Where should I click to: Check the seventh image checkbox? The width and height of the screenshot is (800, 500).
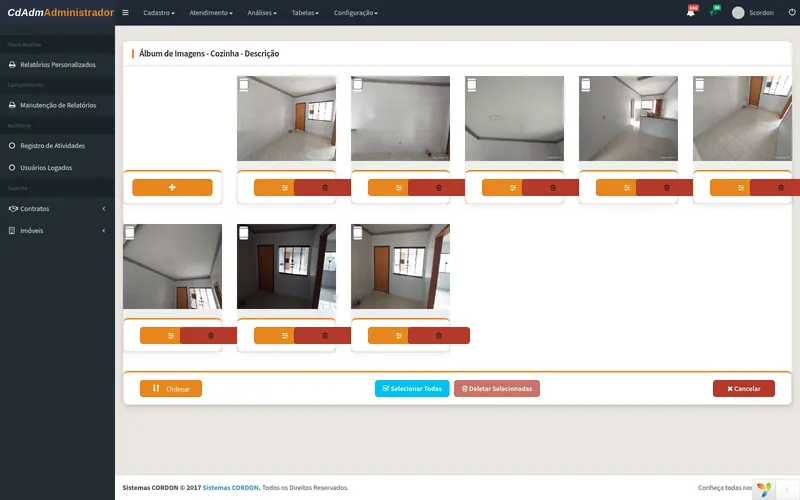tap(244, 233)
